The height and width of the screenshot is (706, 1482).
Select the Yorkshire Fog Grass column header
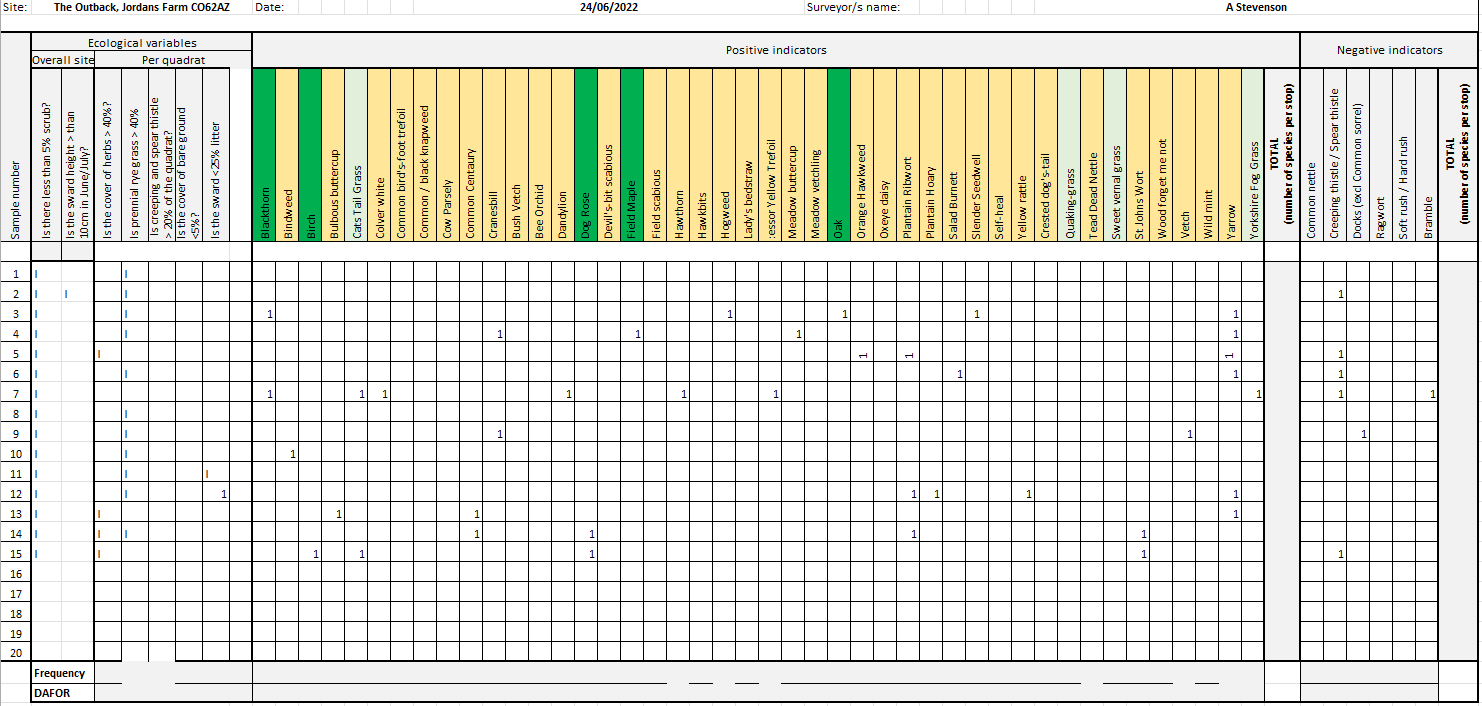click(1253, 154)
